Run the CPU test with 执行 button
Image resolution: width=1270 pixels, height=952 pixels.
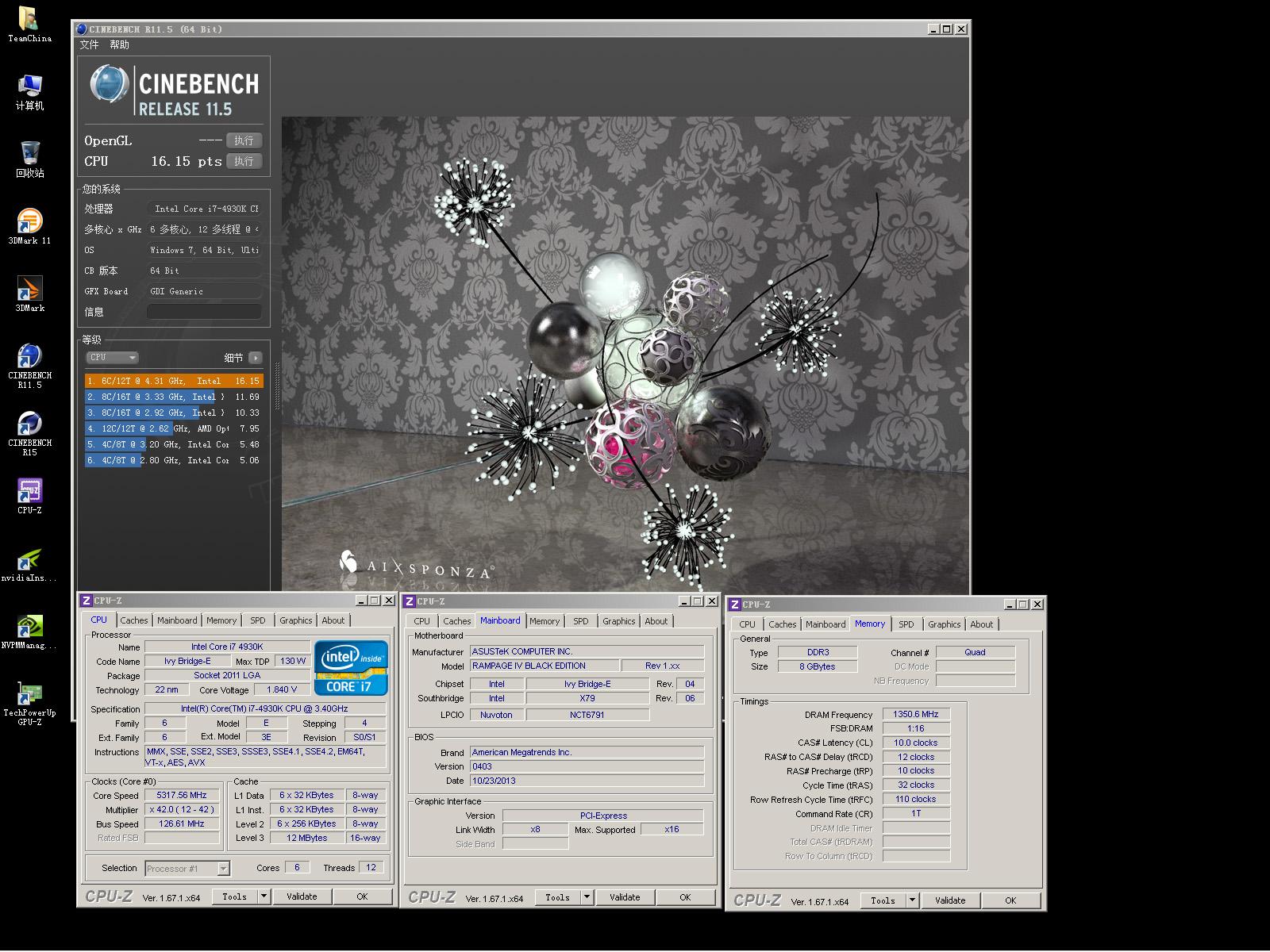pos(244,161)
